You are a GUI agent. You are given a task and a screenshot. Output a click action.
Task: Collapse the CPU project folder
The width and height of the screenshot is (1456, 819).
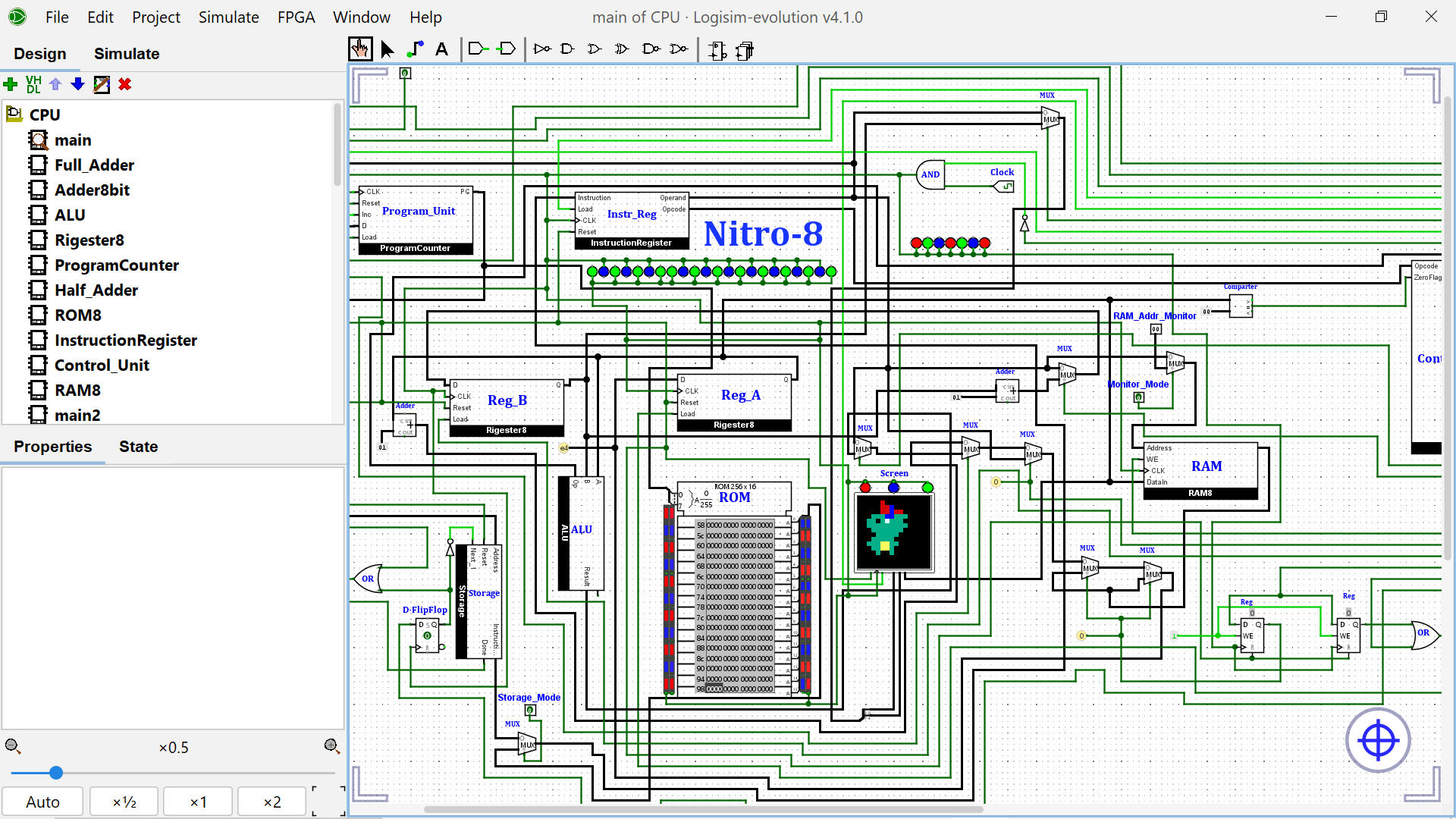14,115
